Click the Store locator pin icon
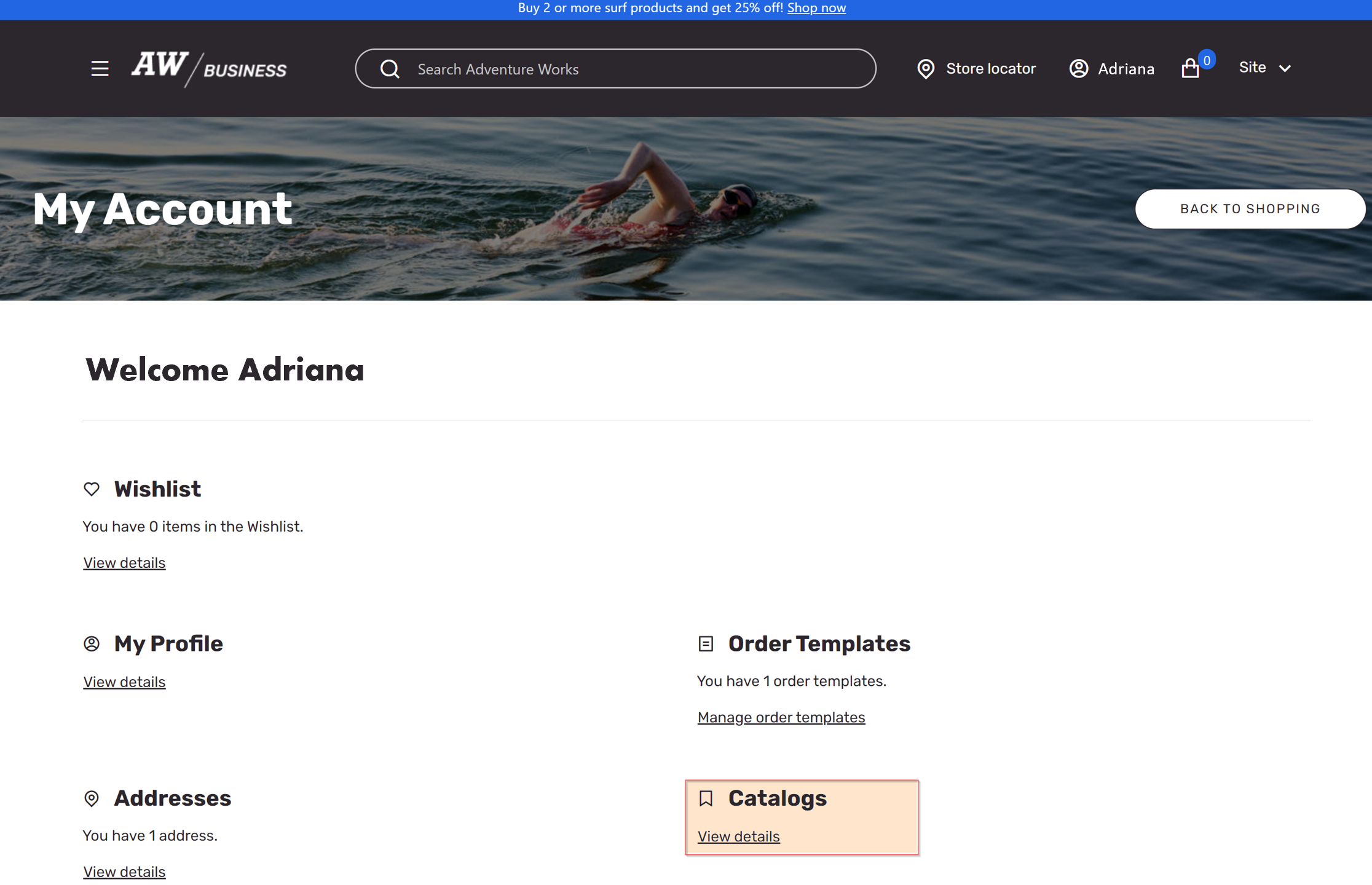Viewport: 1372px width, 885px height. point(925,68)
